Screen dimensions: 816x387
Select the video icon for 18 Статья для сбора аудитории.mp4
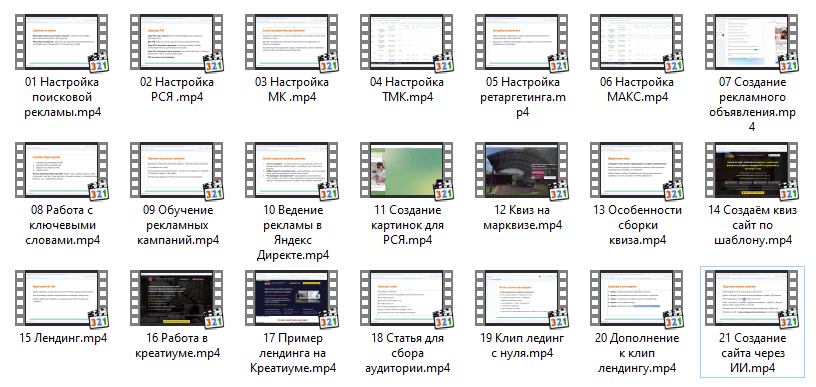click(408, 299)
